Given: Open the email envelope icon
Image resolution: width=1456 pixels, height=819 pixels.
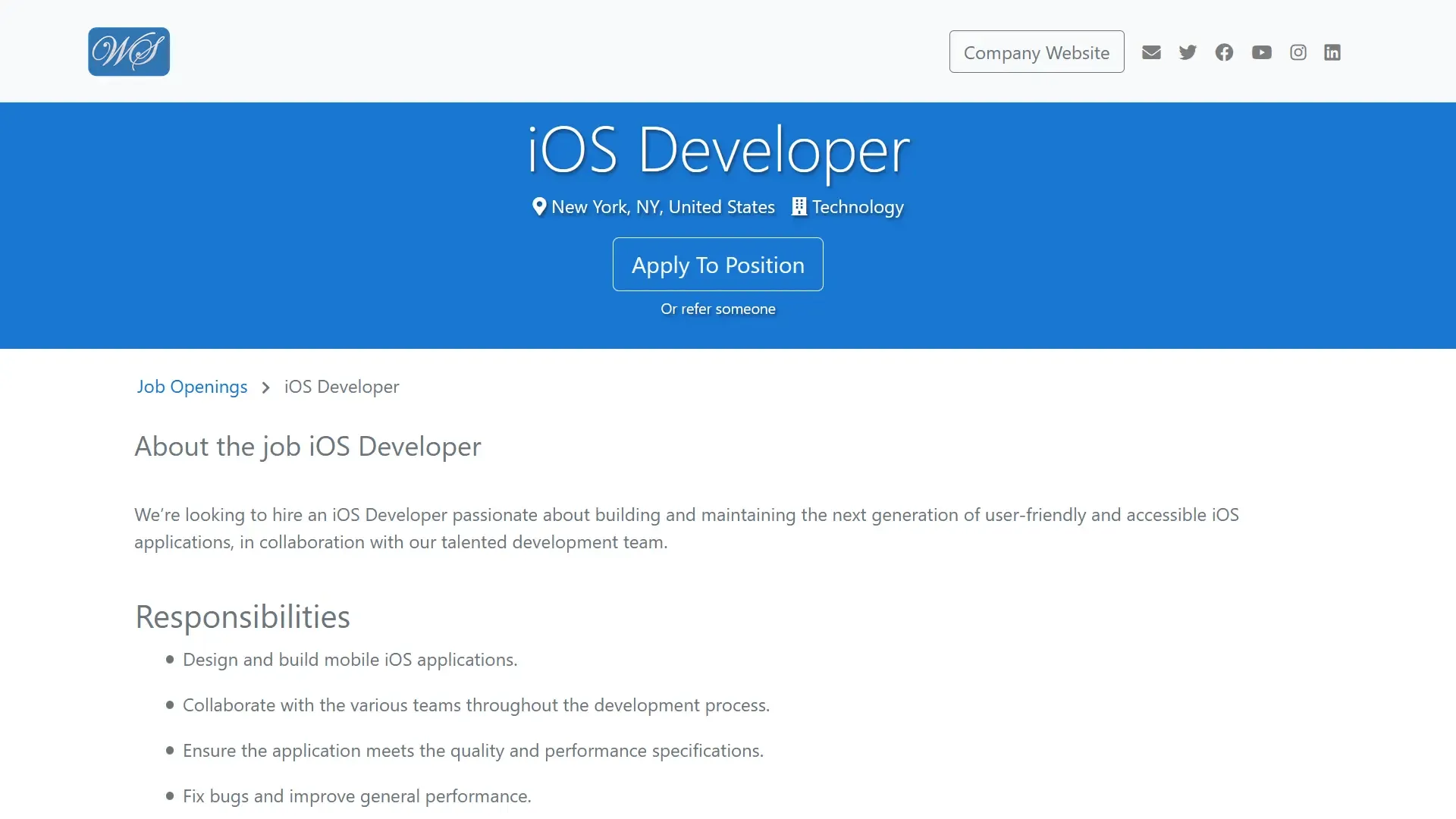Looking at the screenshot, I should coord(1151,52).
